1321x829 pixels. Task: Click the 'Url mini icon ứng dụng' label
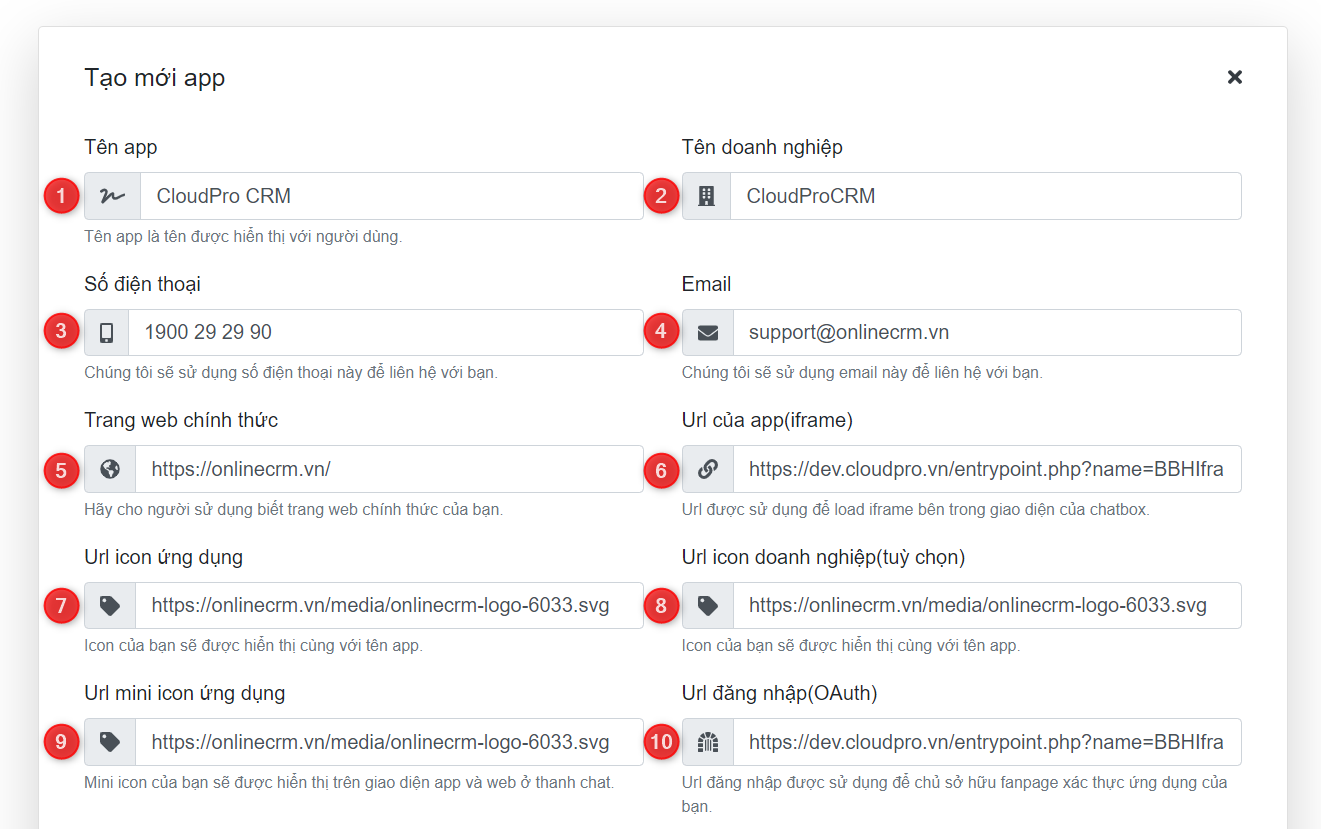click(x=185, y=693)
